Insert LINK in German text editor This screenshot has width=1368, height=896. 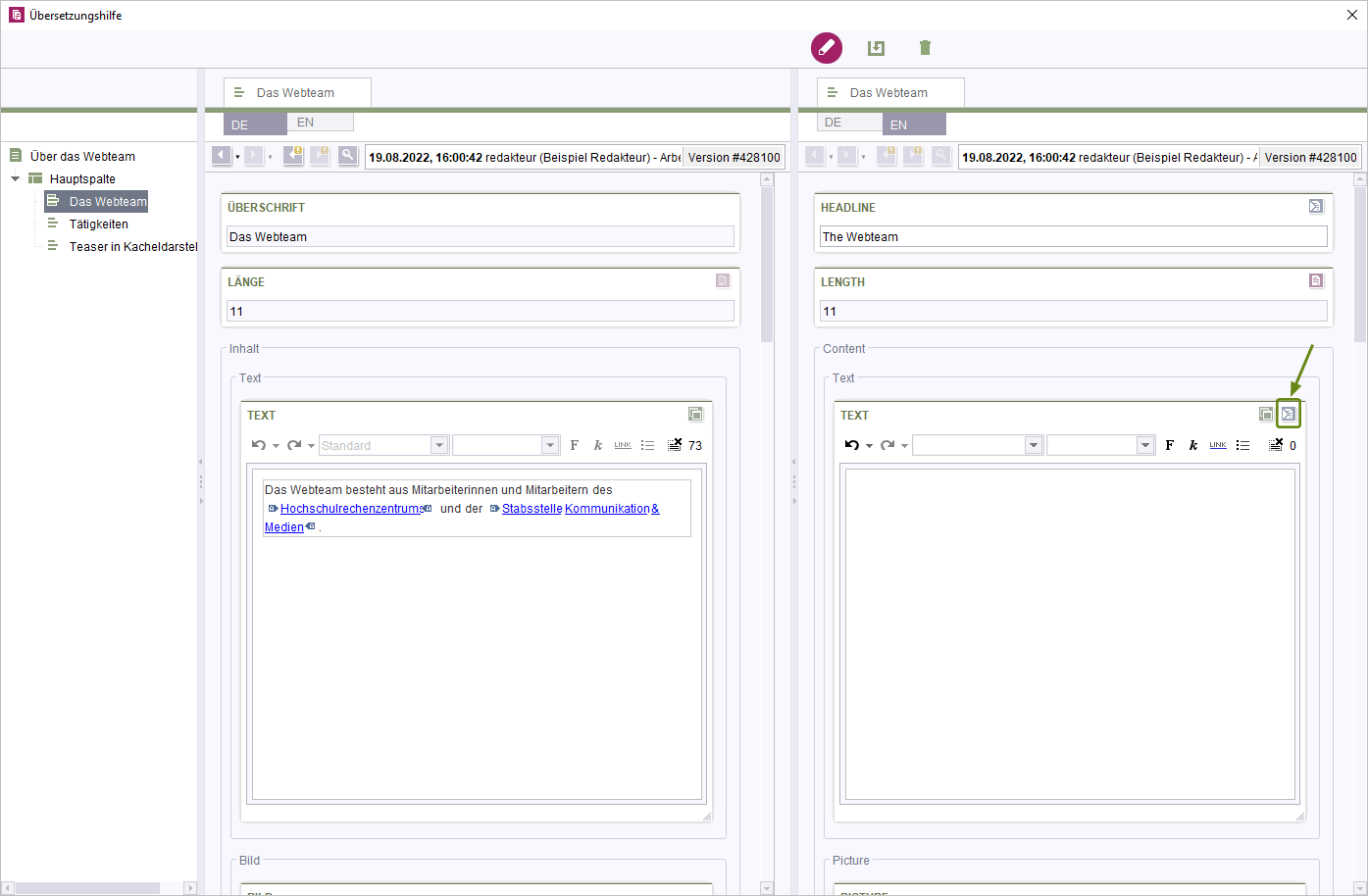(623, 445)
